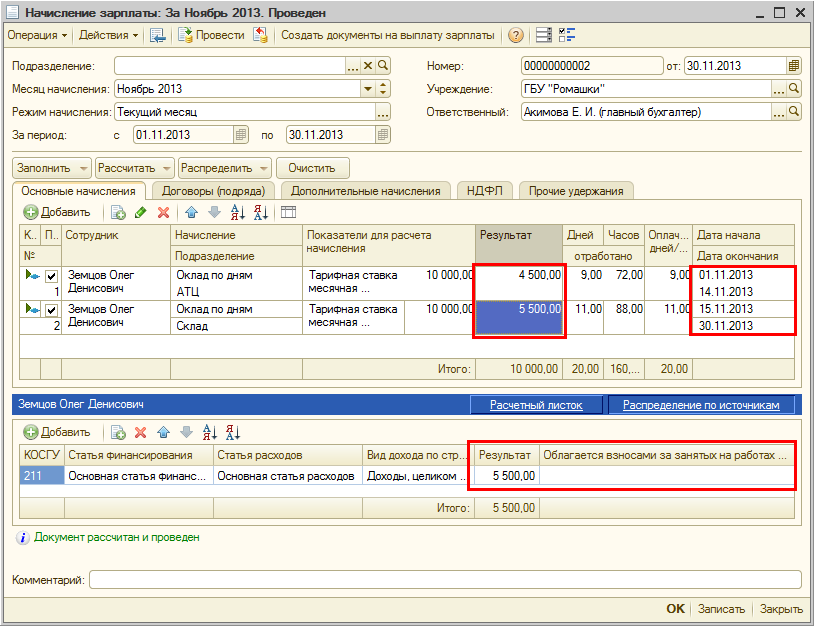Move row up in the Основные начисления toolbar
Screen dimensions: 814x626
click(191, 212)
